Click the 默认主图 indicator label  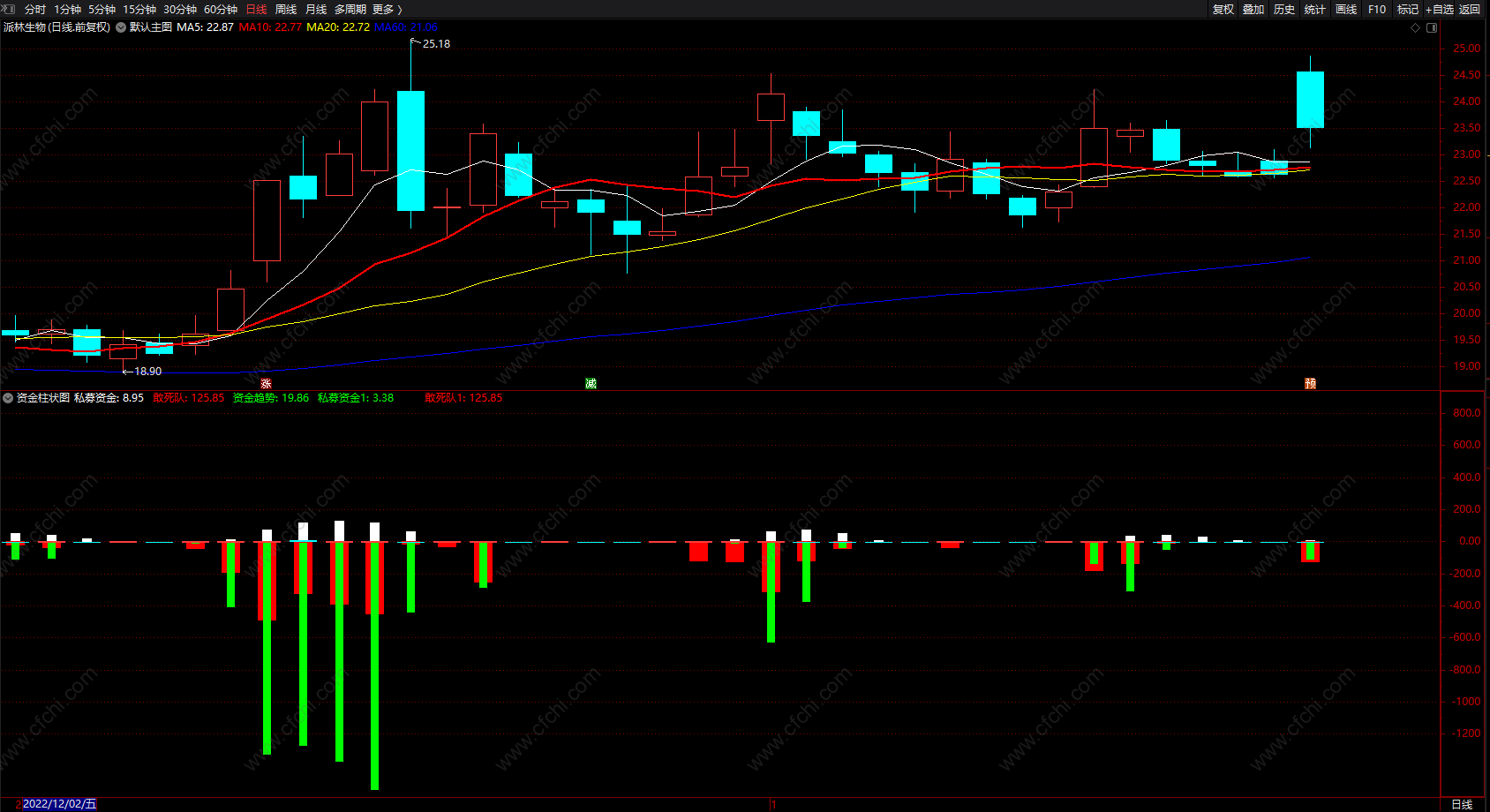(x=151, y=27)
